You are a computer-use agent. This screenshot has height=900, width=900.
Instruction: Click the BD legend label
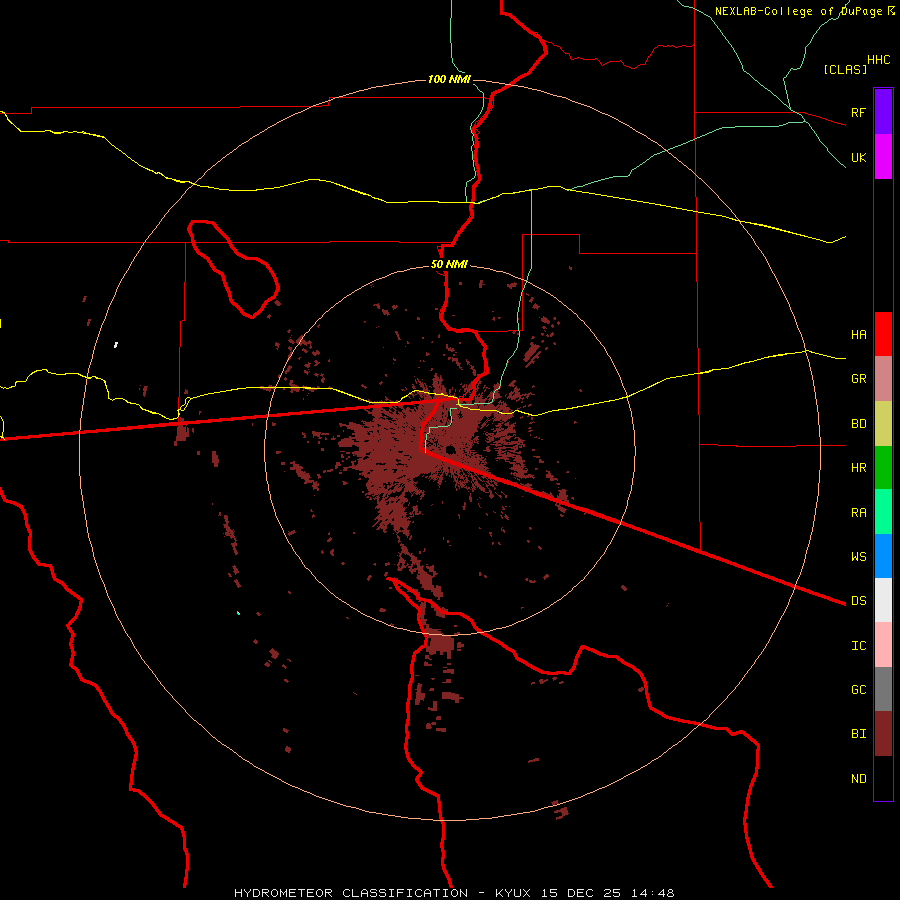click(x=858, y=424)
